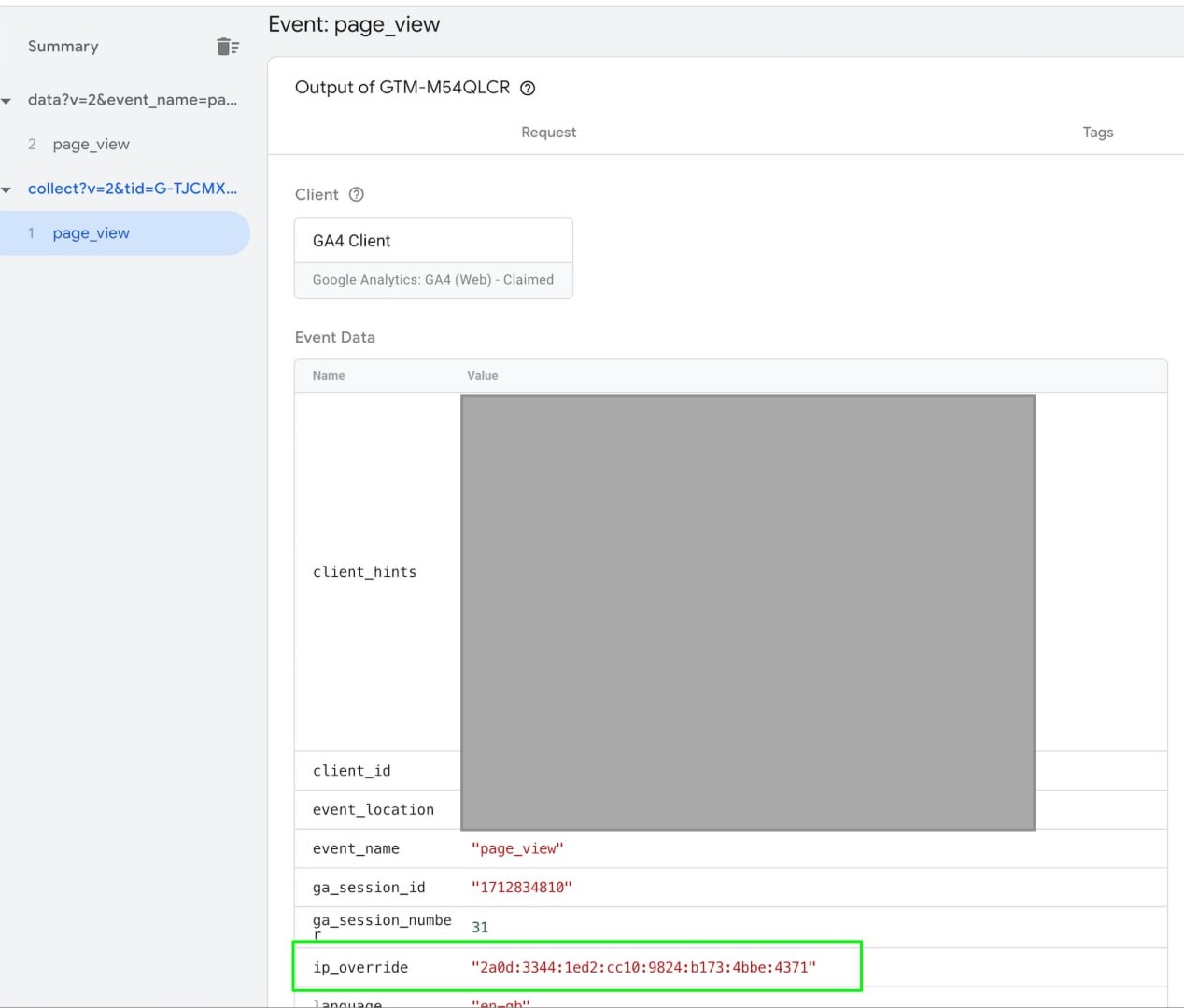The image size is (1184, 1008).
Task: Click the event_name value "page_view"
Action: 517,848
